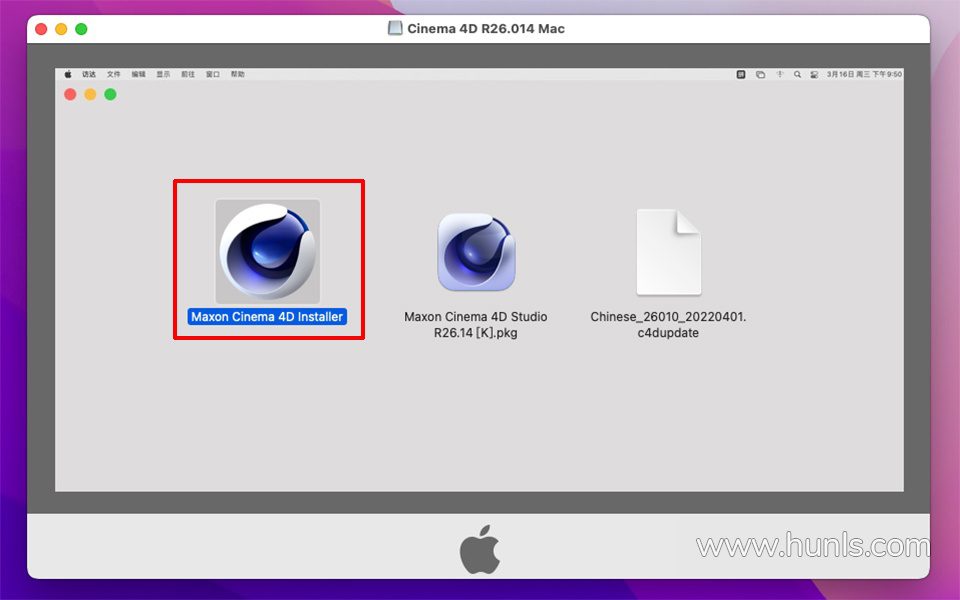The image size is (960, 600).
Task: Open the 显示 menu
Action: coord(163,74)
